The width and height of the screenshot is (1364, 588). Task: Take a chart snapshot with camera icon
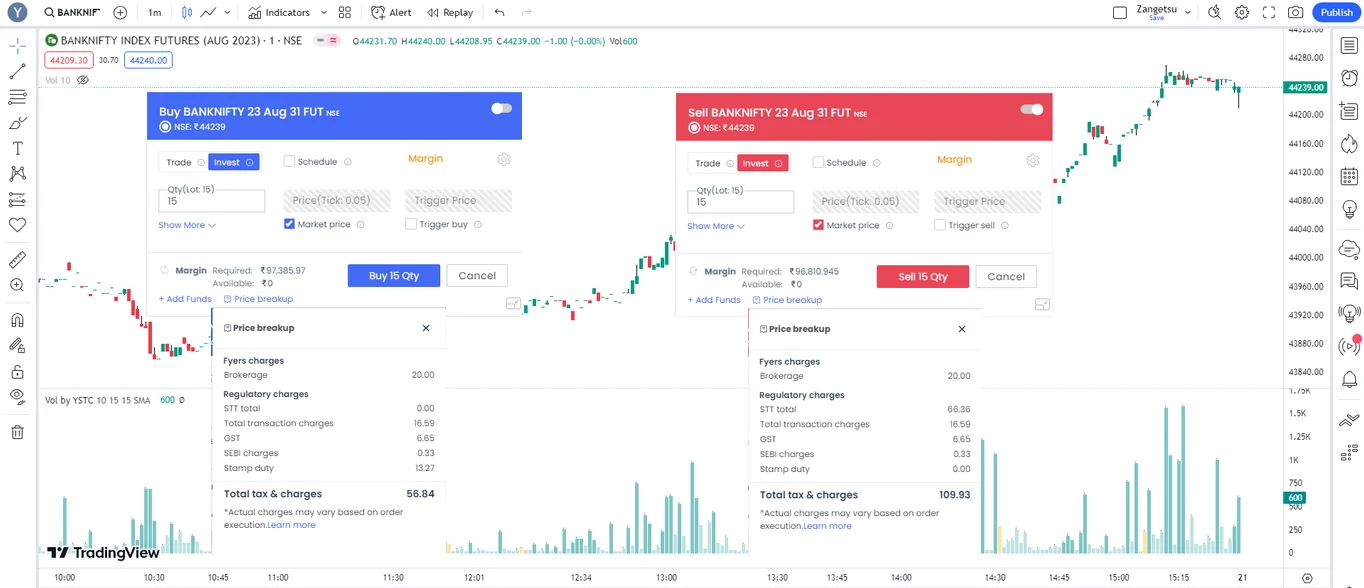(x=1295, y=12)
